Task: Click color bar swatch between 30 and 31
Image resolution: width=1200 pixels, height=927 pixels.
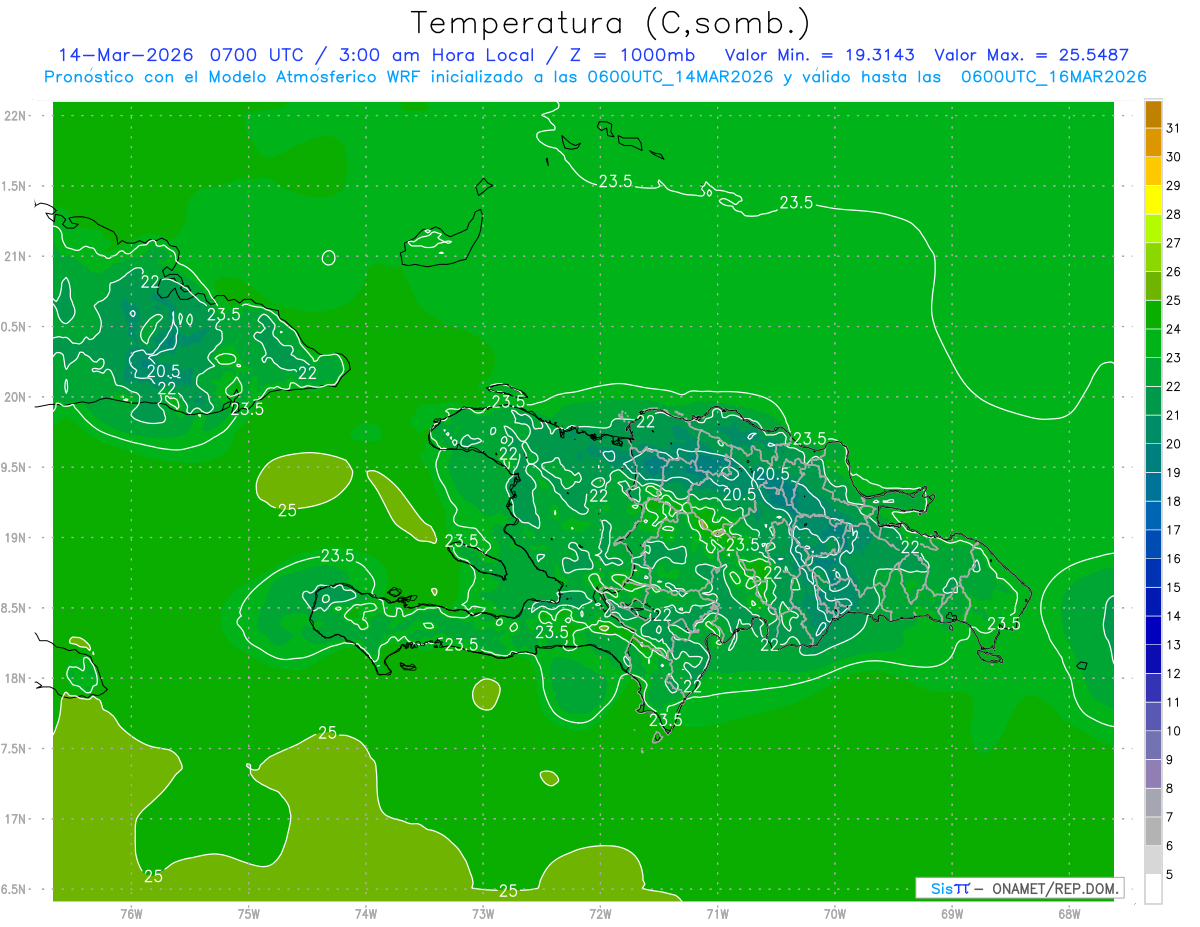Action: point(1153,143)
